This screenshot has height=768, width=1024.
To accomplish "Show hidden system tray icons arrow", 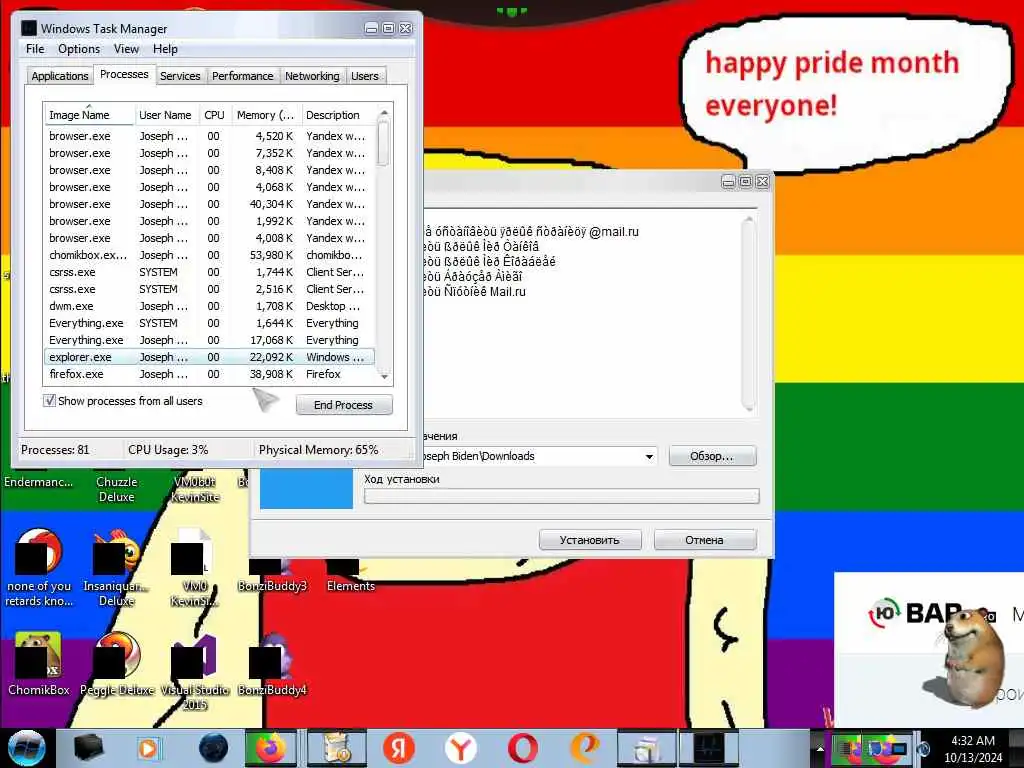I will (x=820, y=748).
